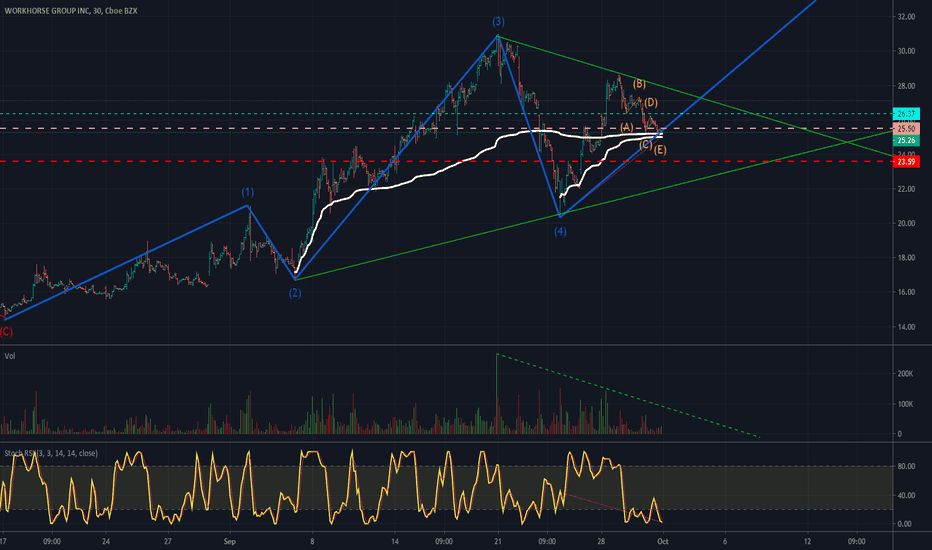Click 0.00 on the Stoch RSI axis

click(x=905, y=524)
